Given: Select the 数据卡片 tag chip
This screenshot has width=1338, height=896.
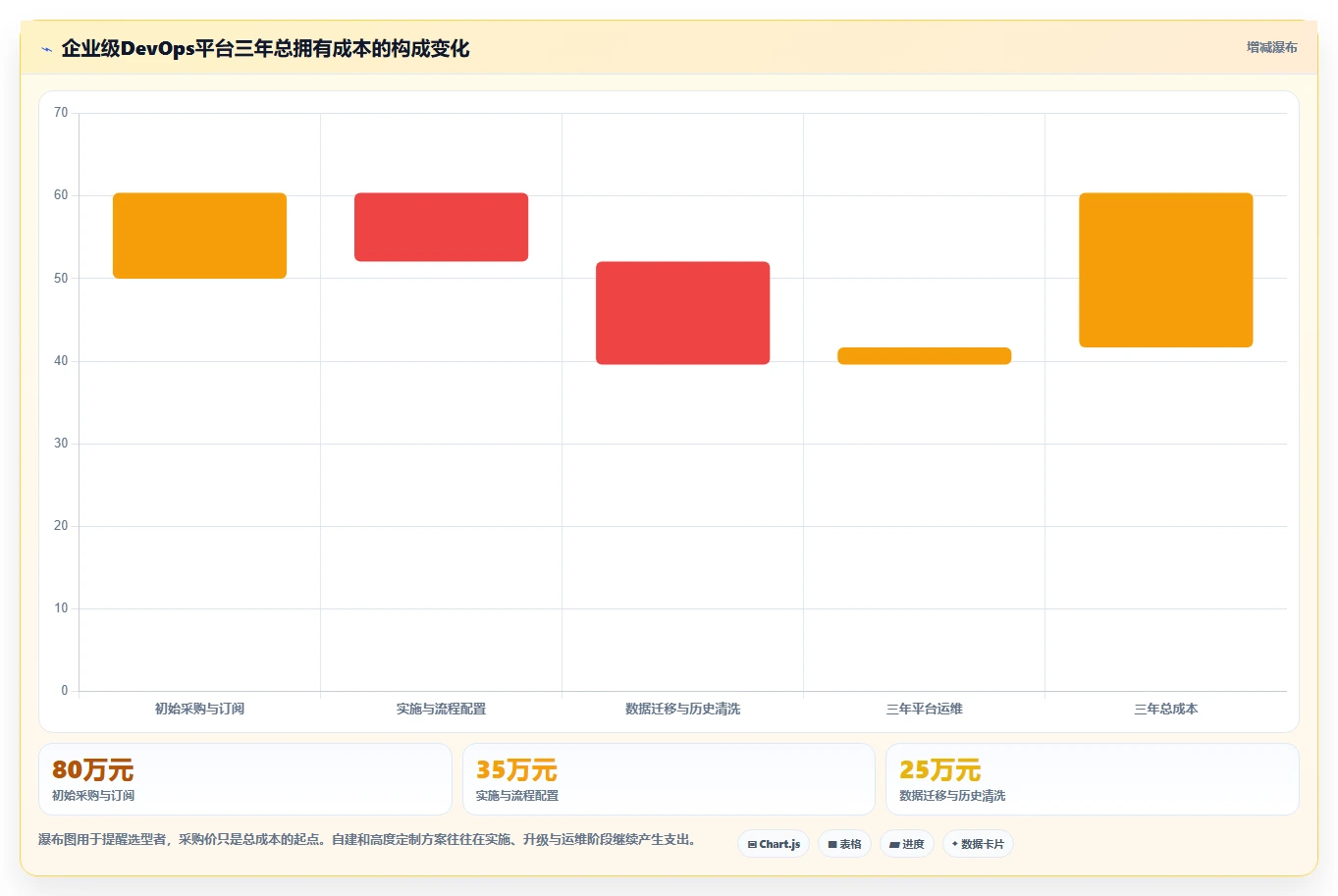Looking at the screenshot, I should (x=978, y=844).
